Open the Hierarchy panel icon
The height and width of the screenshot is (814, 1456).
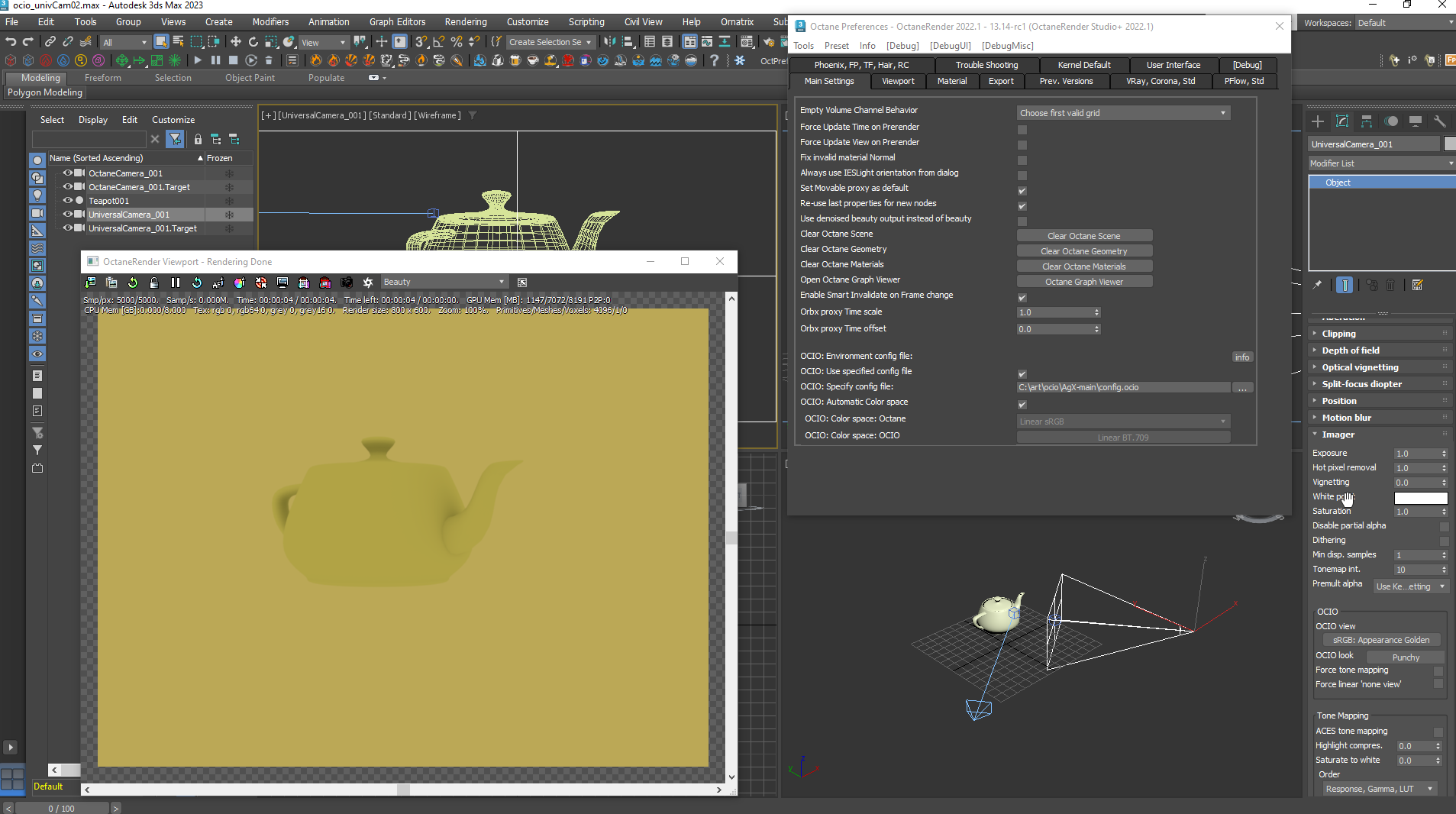(x=1367, y=121)
